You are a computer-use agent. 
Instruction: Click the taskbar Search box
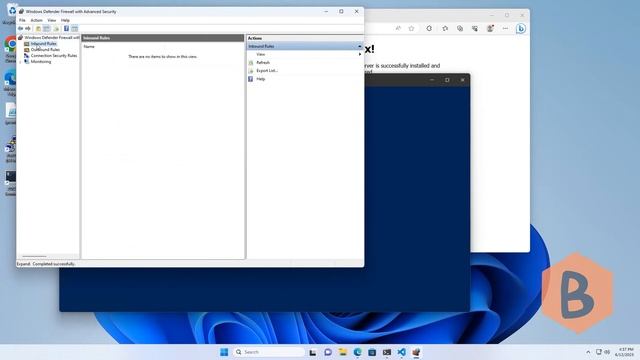[x=269, y=352]
